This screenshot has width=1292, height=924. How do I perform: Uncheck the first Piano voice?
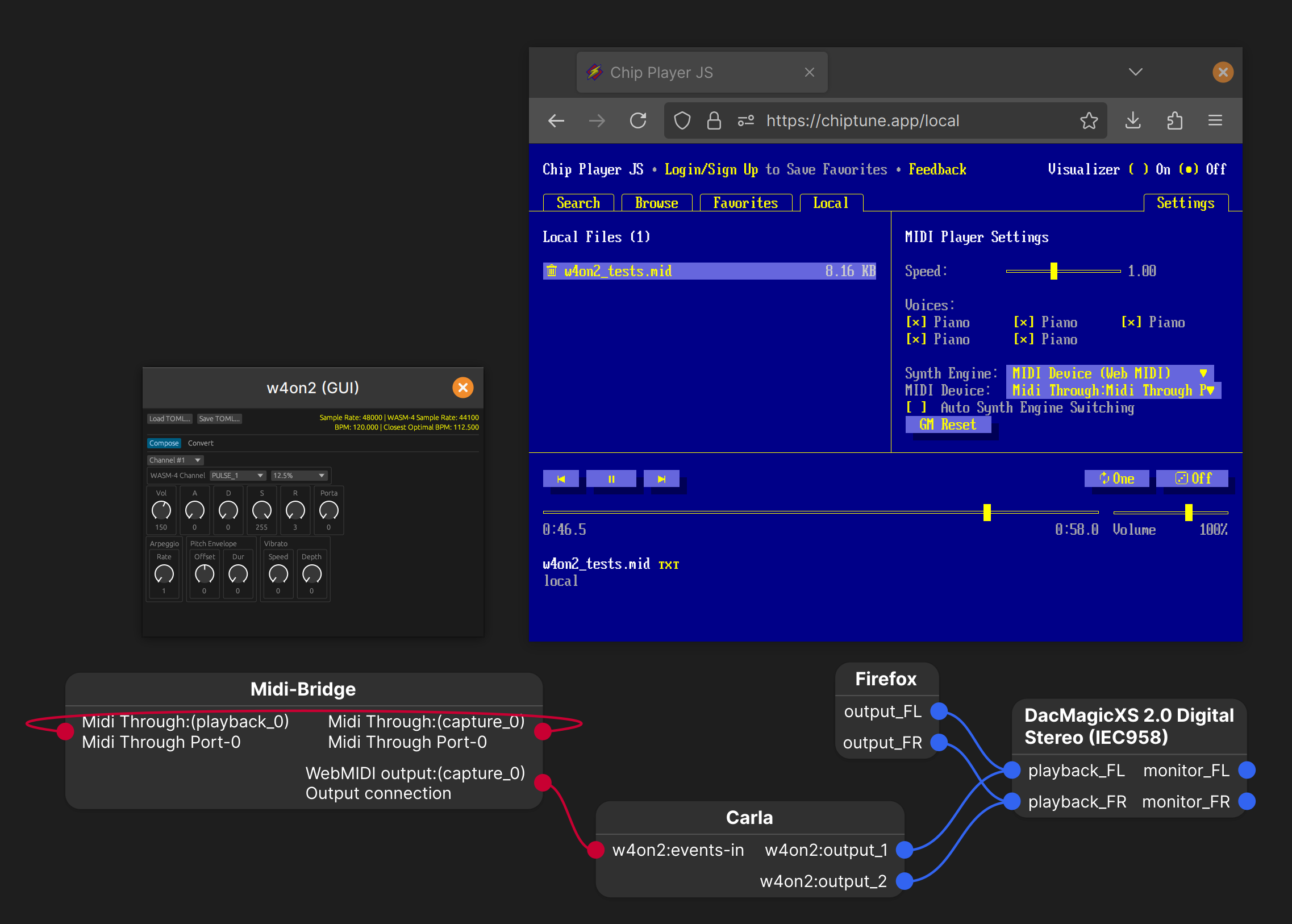click(915, 323)
